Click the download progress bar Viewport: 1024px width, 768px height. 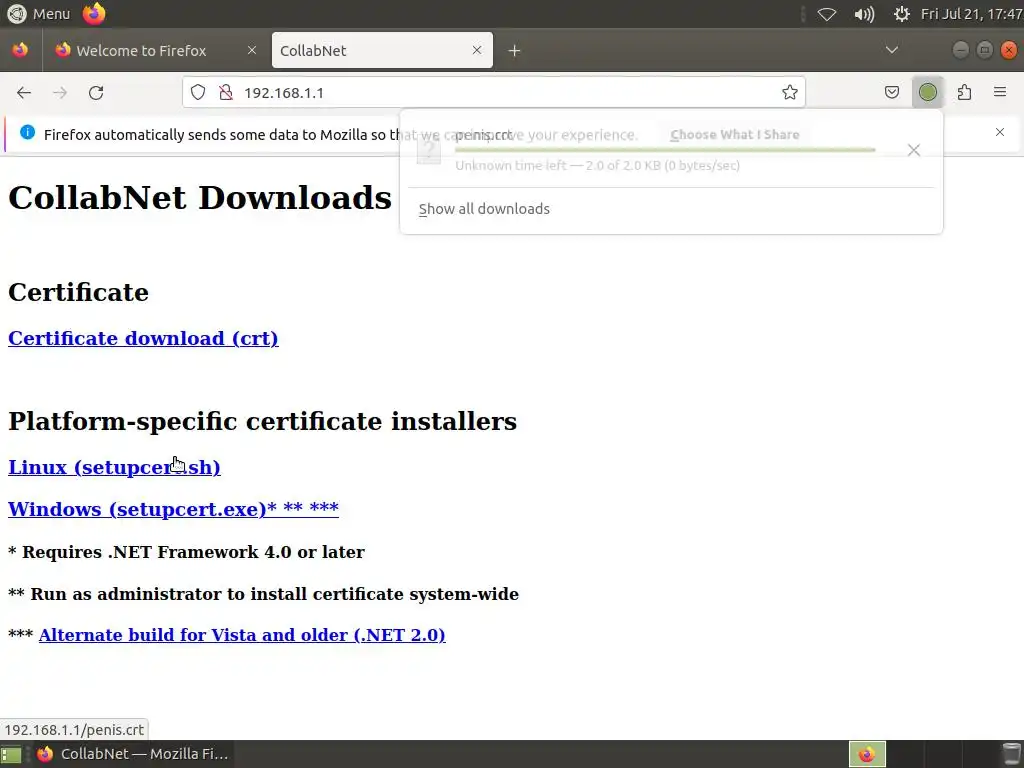pos(665,150)
